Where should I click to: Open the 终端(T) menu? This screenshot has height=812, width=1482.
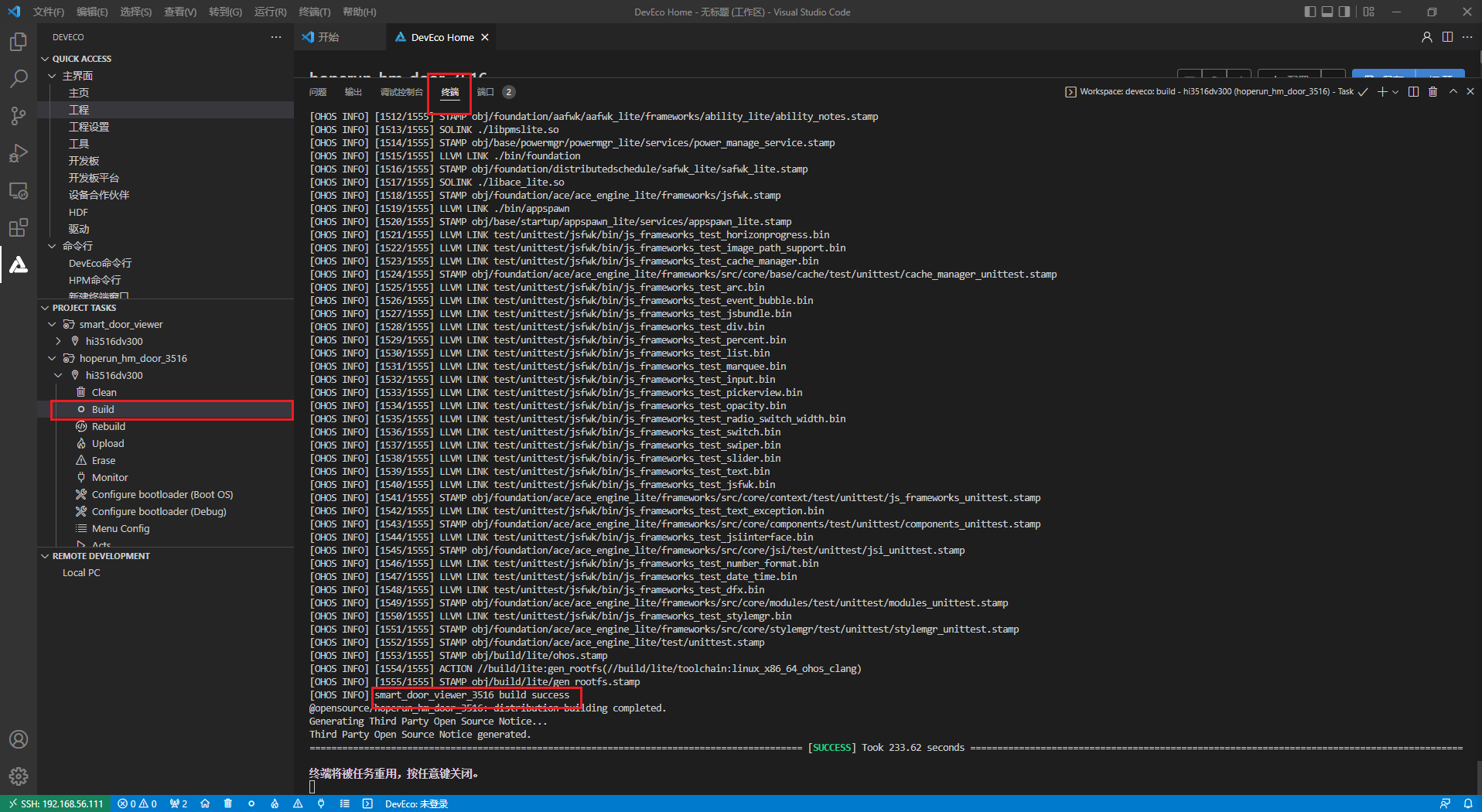coord(315,12)
